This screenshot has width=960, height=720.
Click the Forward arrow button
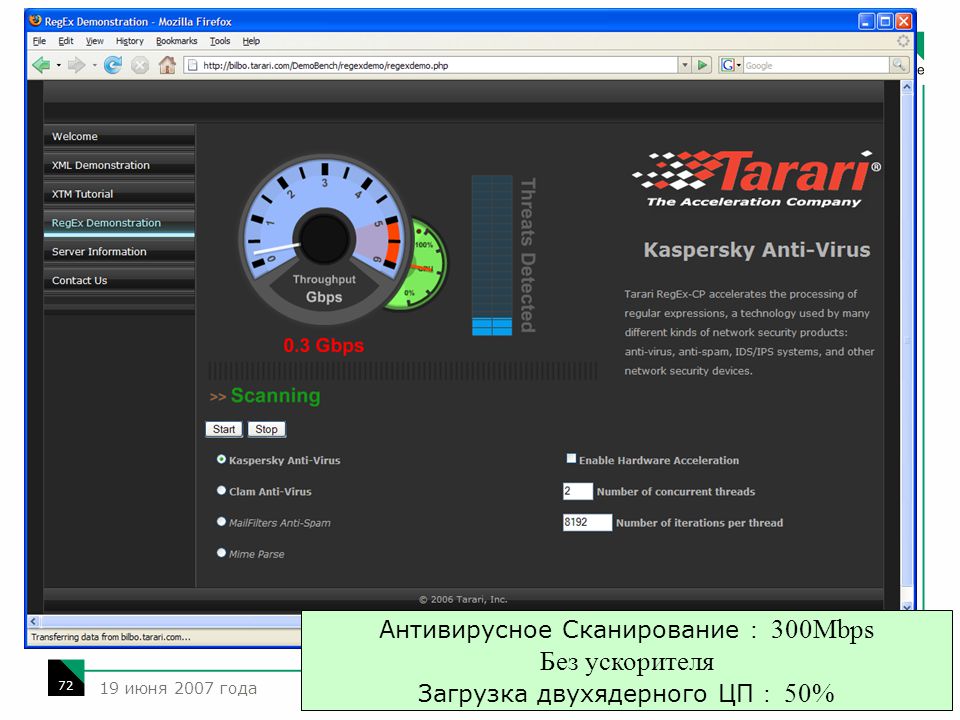pyautogui.click(x=77, y=65)
